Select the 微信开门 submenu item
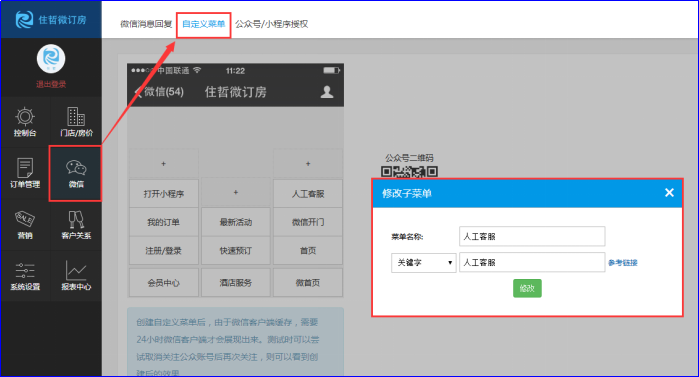Screen dimensions: 699x377 click(308, 222)
